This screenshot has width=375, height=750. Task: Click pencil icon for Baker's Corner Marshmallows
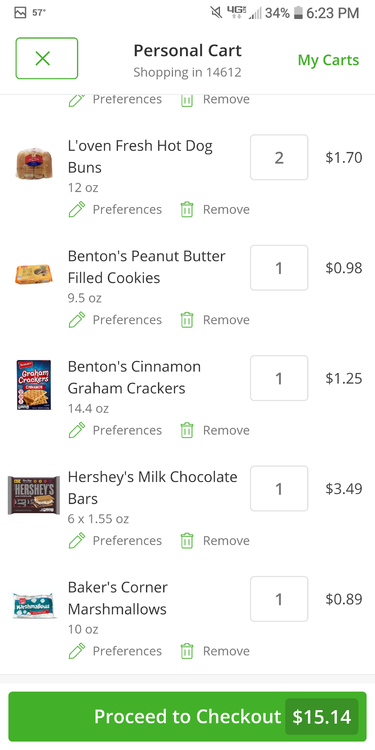tap(77, 651)
